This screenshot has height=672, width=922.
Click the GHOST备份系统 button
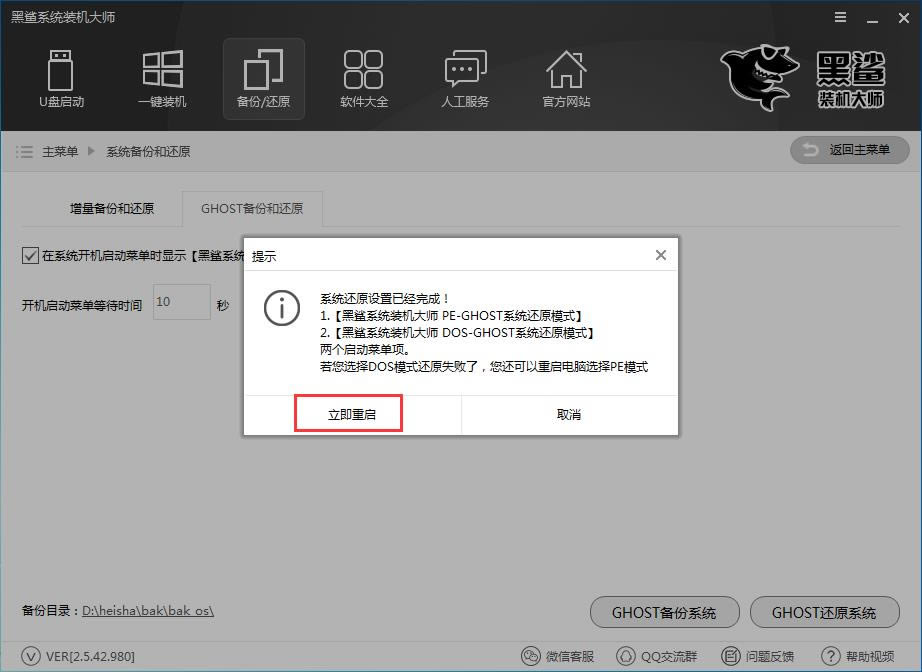(664, 613)
